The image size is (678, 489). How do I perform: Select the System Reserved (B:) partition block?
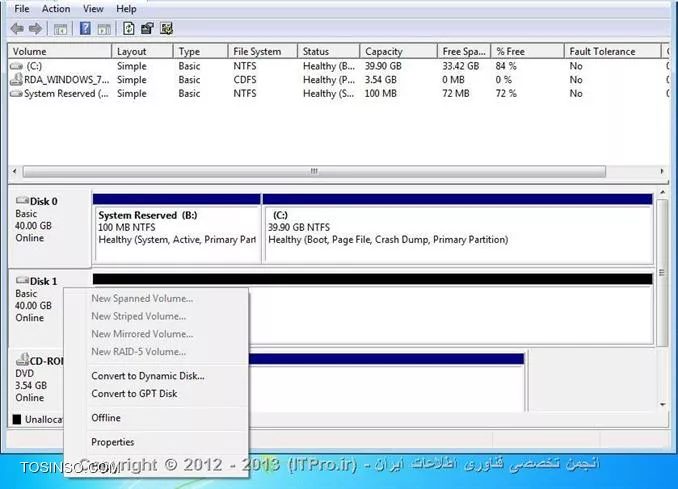177,229
